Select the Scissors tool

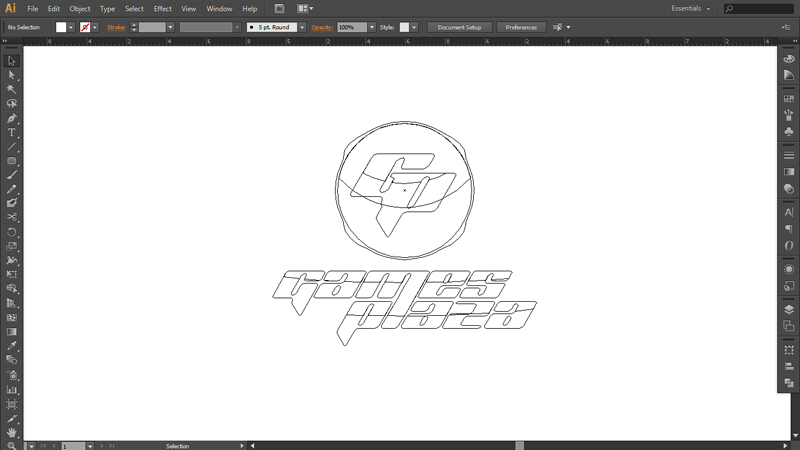12,217
